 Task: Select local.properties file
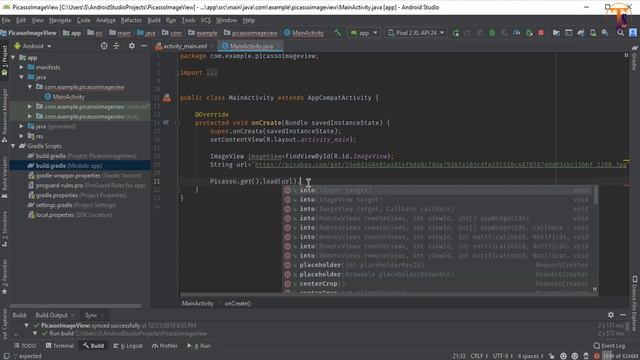[70, 215]
